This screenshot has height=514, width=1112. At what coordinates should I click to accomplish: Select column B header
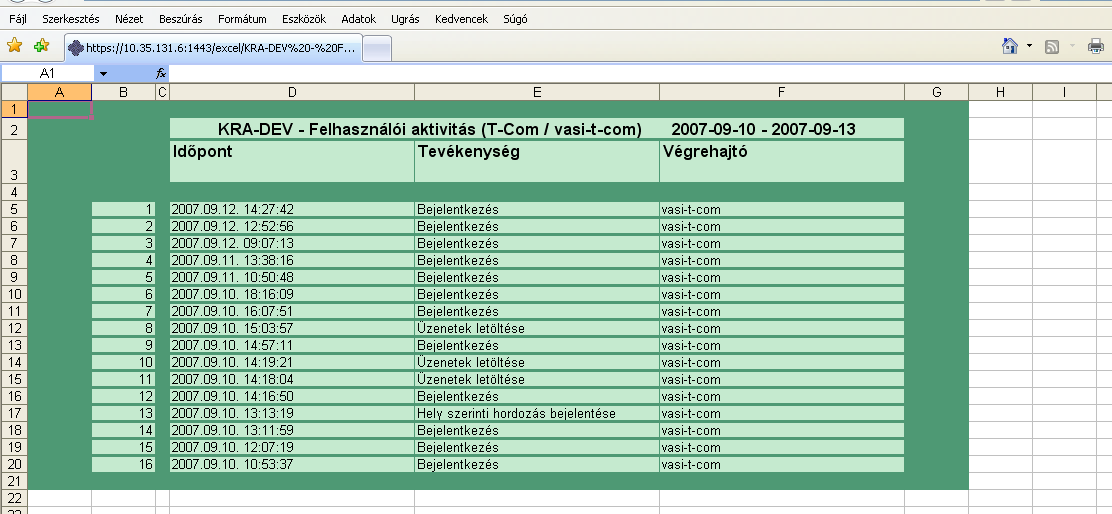coord(123,91)
